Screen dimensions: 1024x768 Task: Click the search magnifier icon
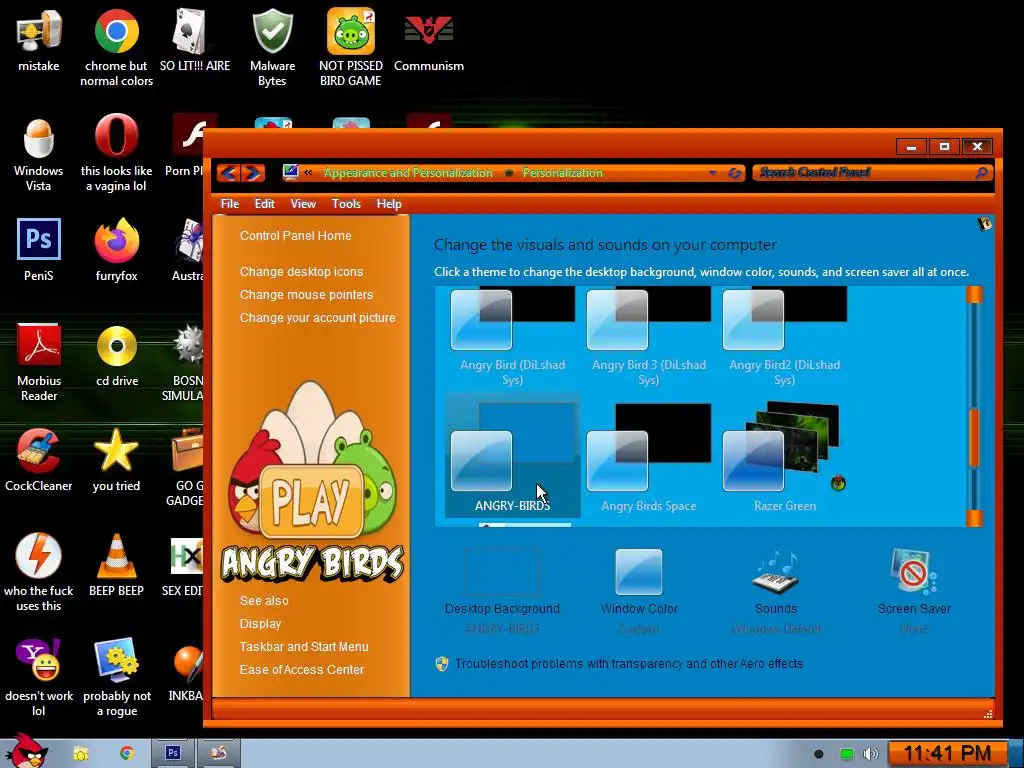(981, 172)
